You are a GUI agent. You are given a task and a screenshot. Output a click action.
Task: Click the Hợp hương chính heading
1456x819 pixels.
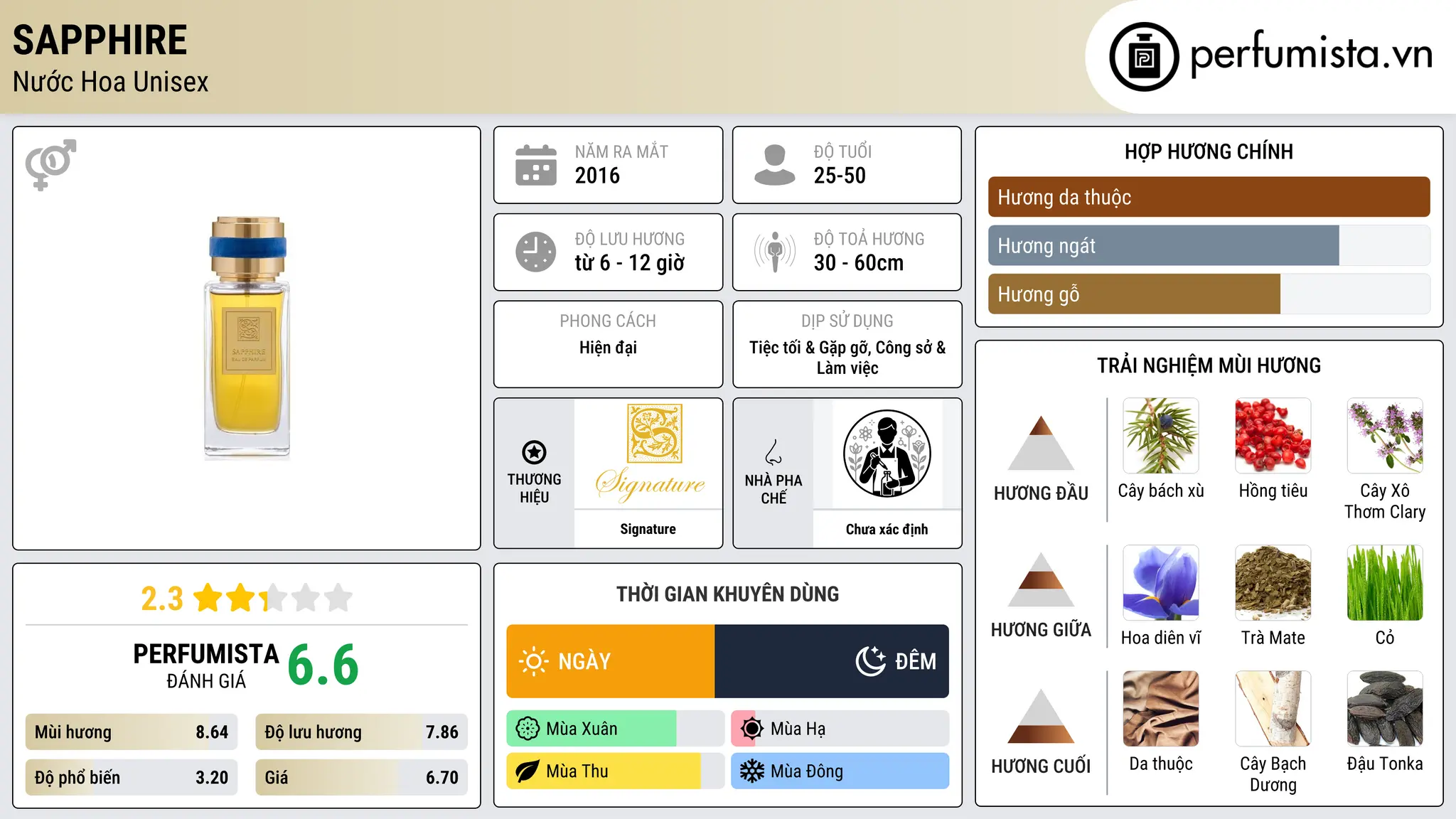1209,151
